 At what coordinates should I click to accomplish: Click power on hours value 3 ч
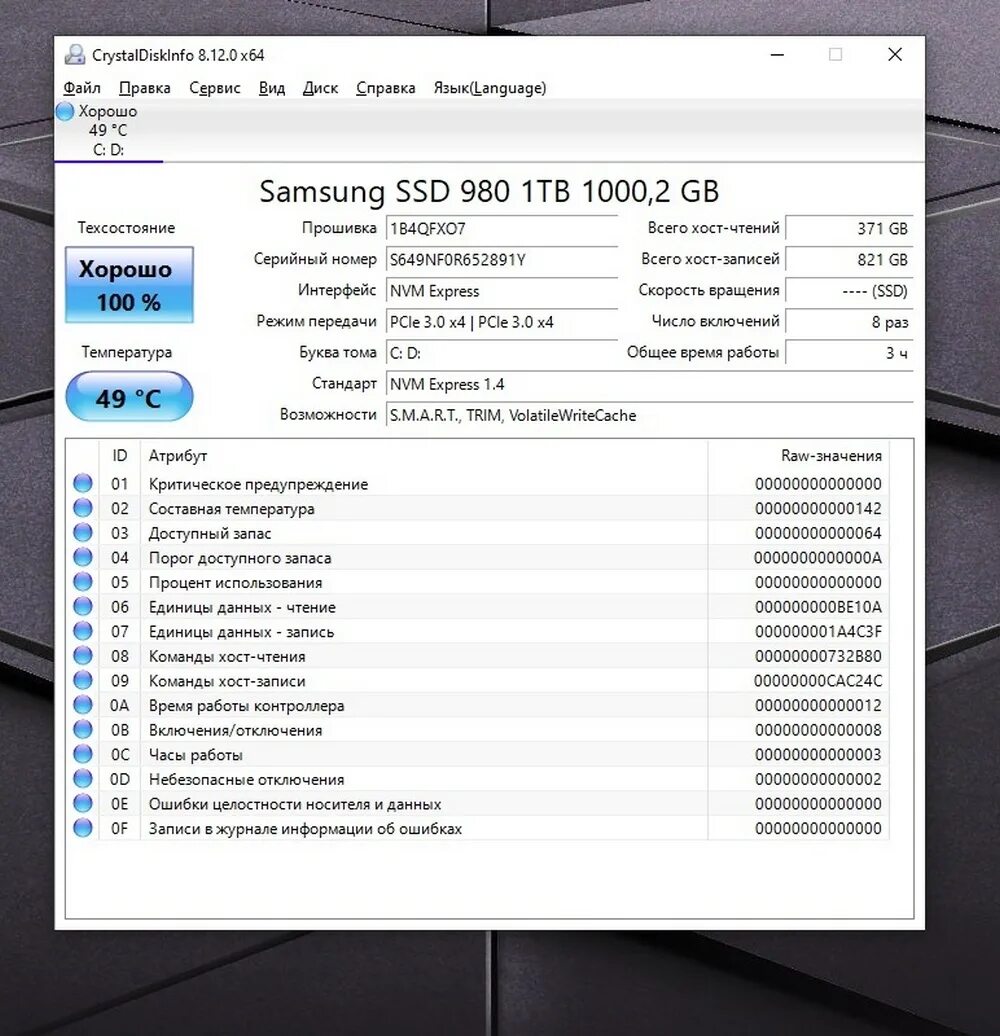(849, 353)
